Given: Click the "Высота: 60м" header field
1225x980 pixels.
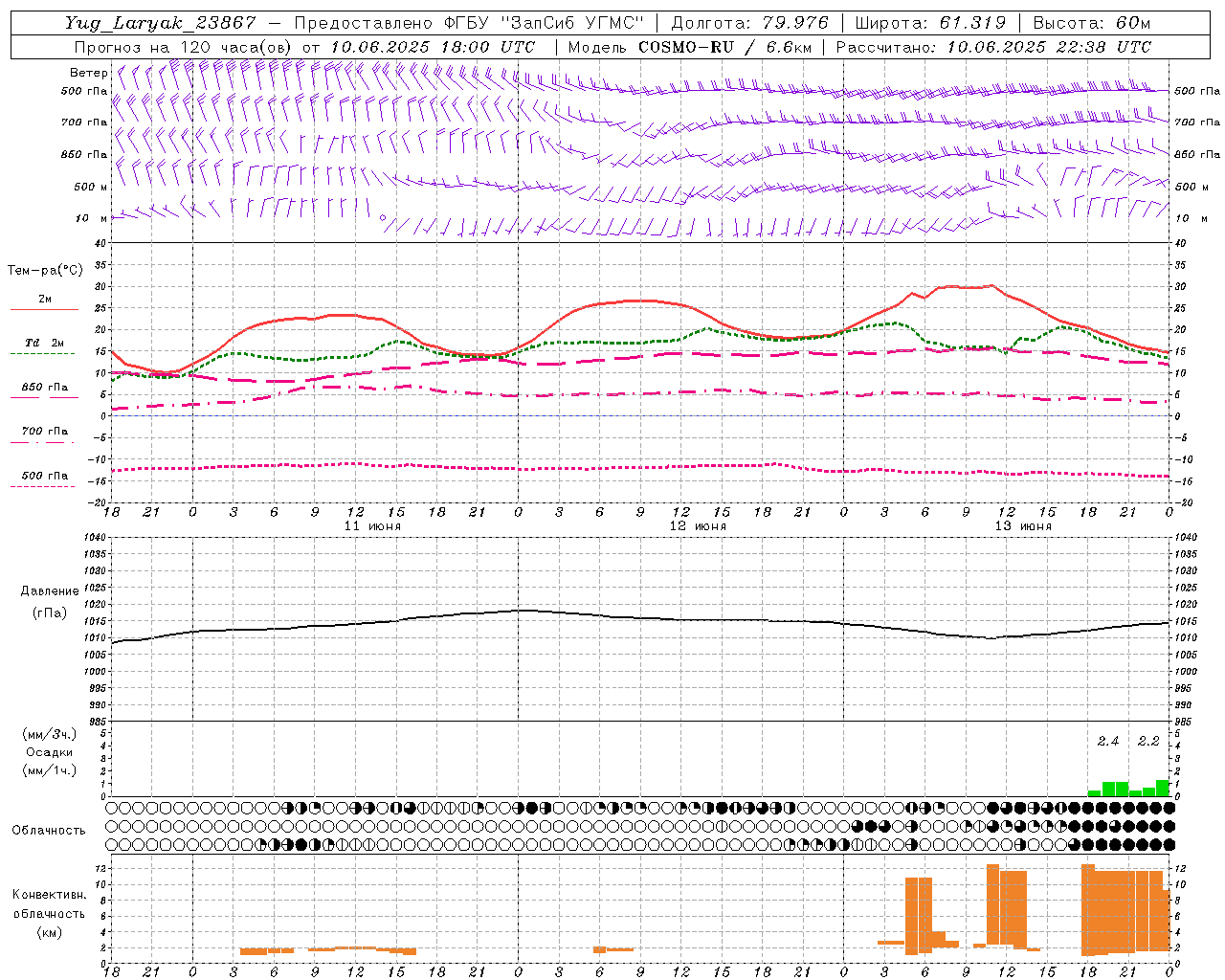Looking at the screenshot, I should (1092, 23).
